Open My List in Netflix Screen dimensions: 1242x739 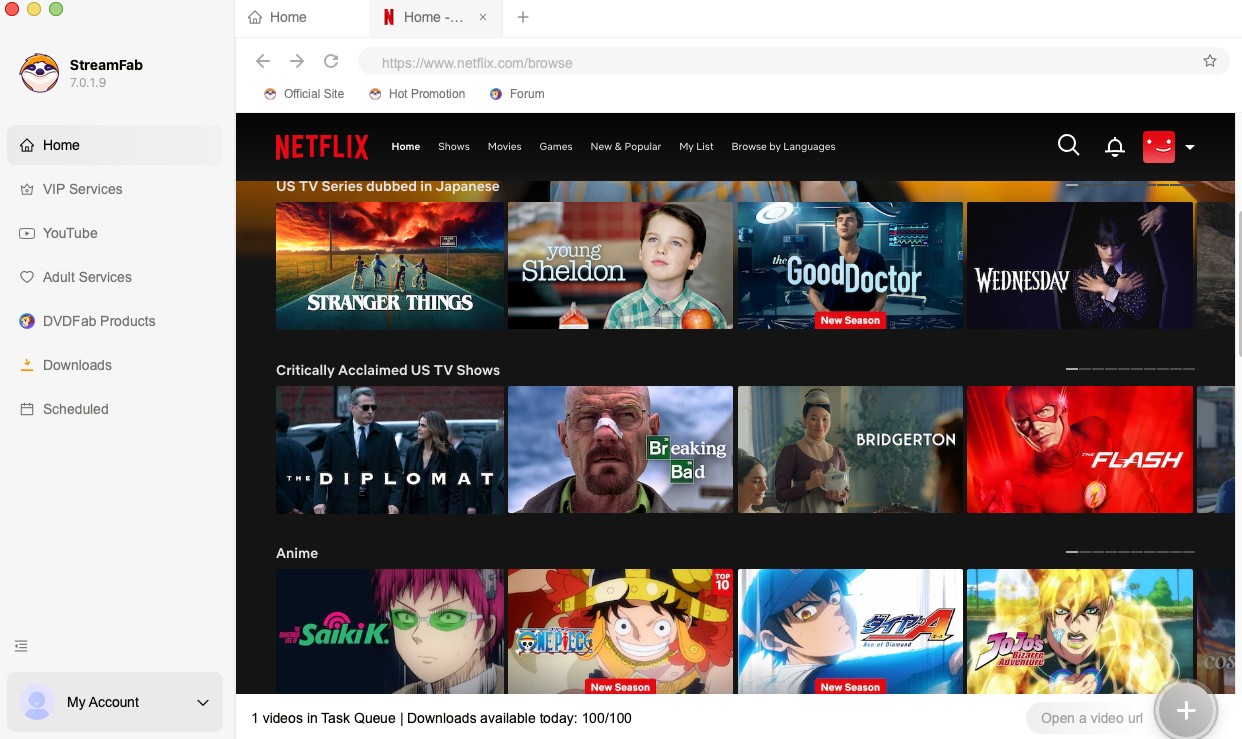point(696,146)
